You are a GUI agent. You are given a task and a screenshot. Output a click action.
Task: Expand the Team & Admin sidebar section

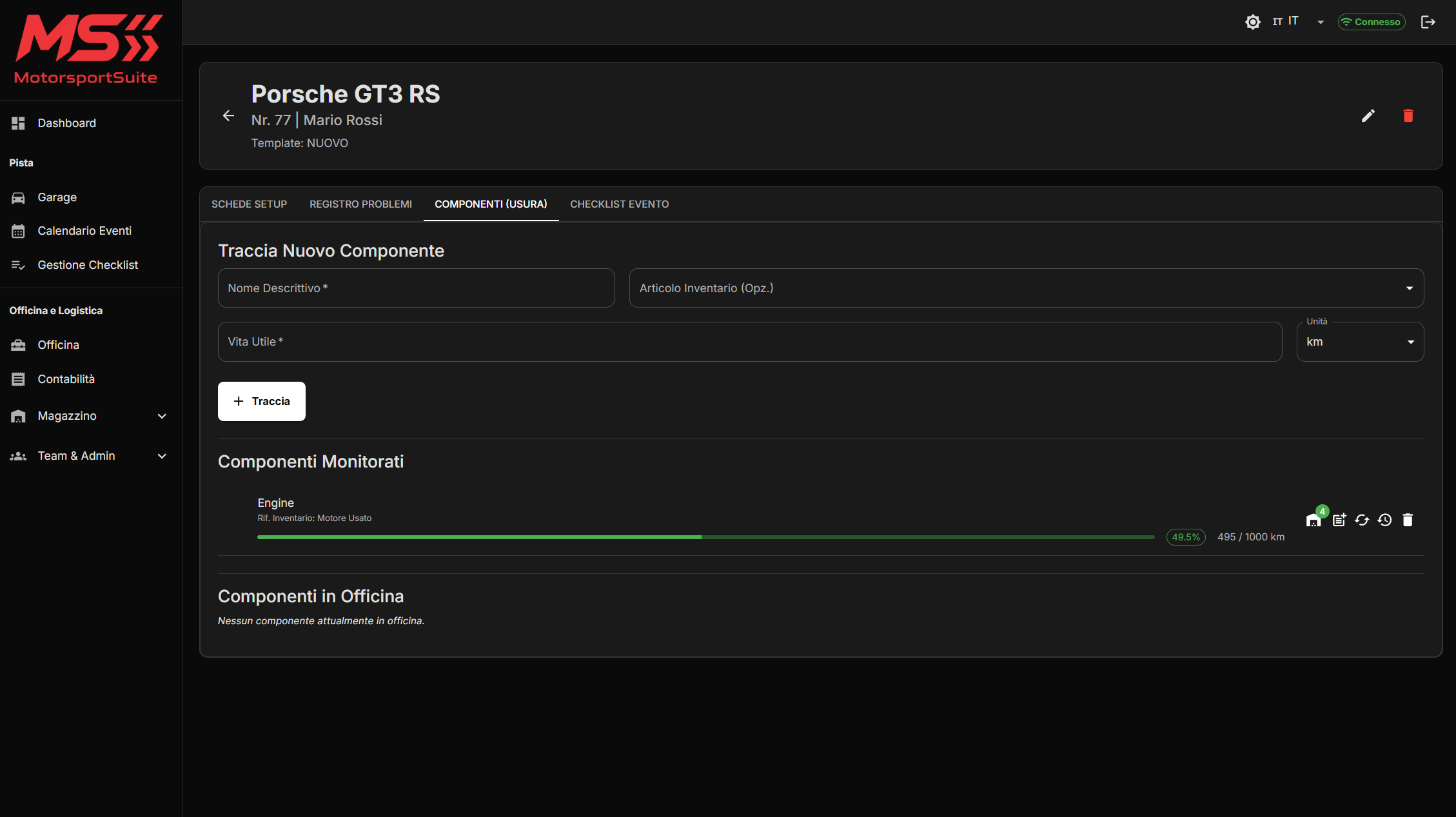click(90, 456)
